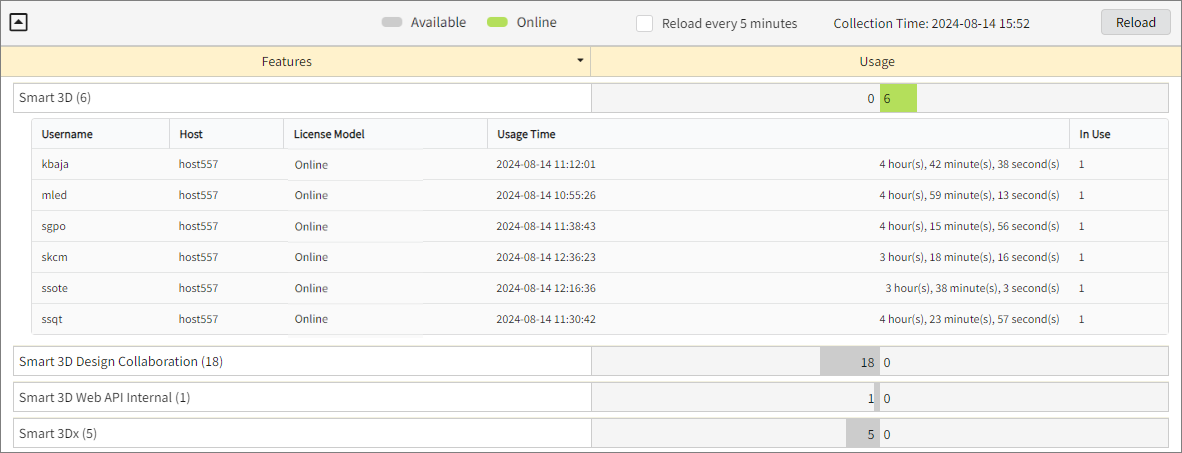1182x453 pixels.
Task: Click the gray Available bar showing 18
Action: tap(850, 362)
